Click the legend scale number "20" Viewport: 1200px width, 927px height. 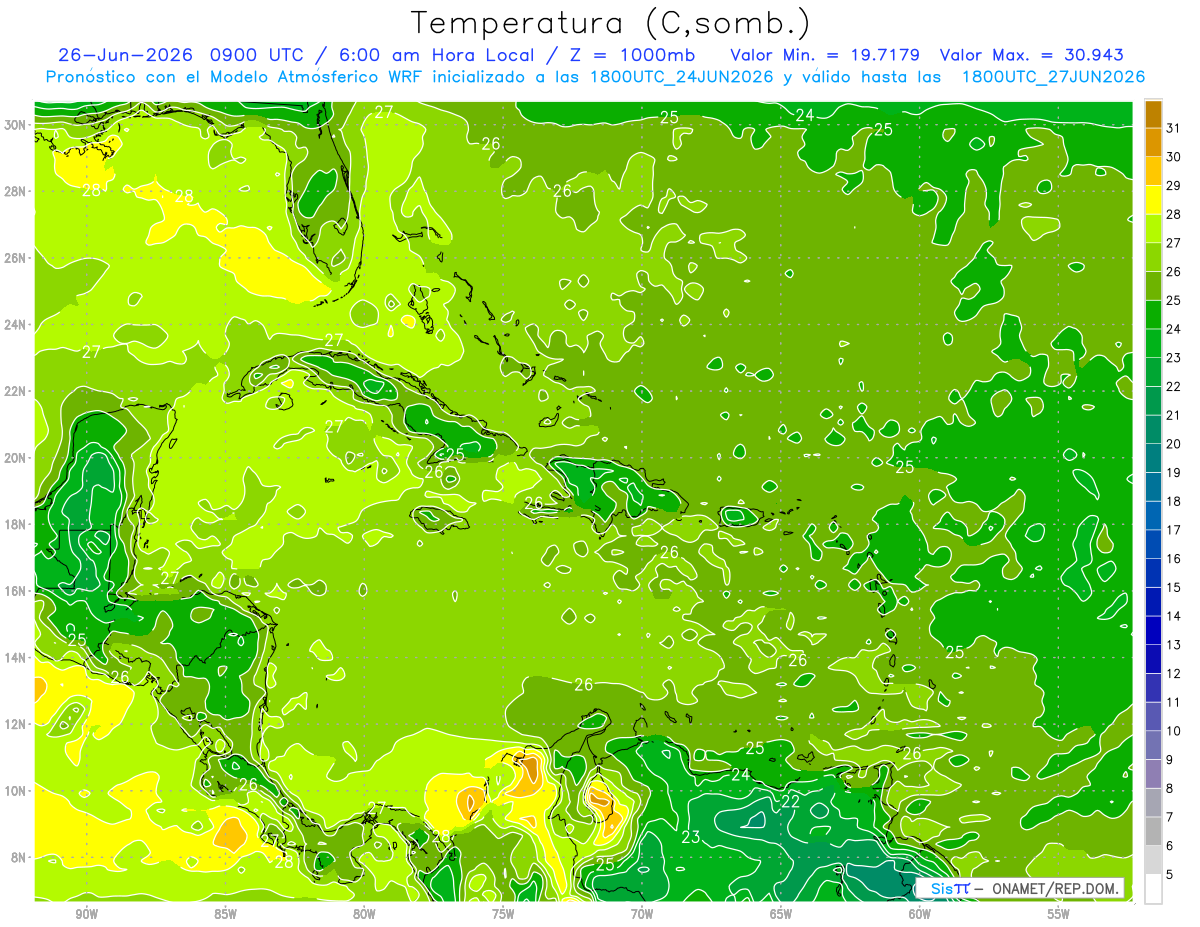click(1174, 444)
